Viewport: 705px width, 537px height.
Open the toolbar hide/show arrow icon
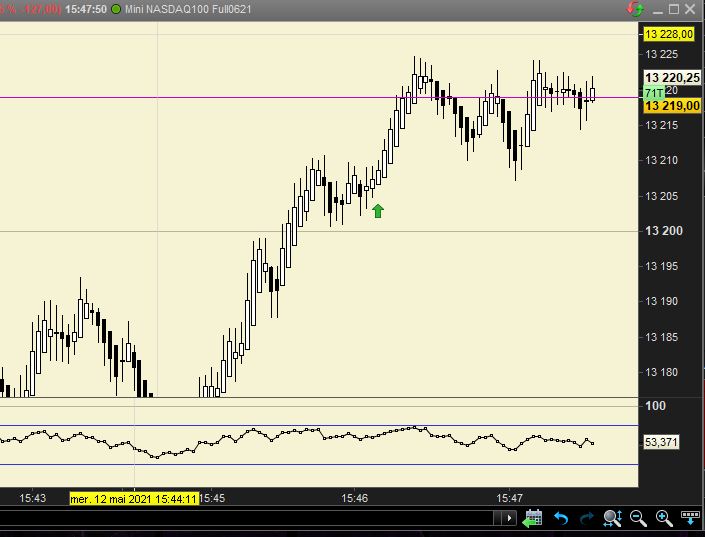[690, 518]
